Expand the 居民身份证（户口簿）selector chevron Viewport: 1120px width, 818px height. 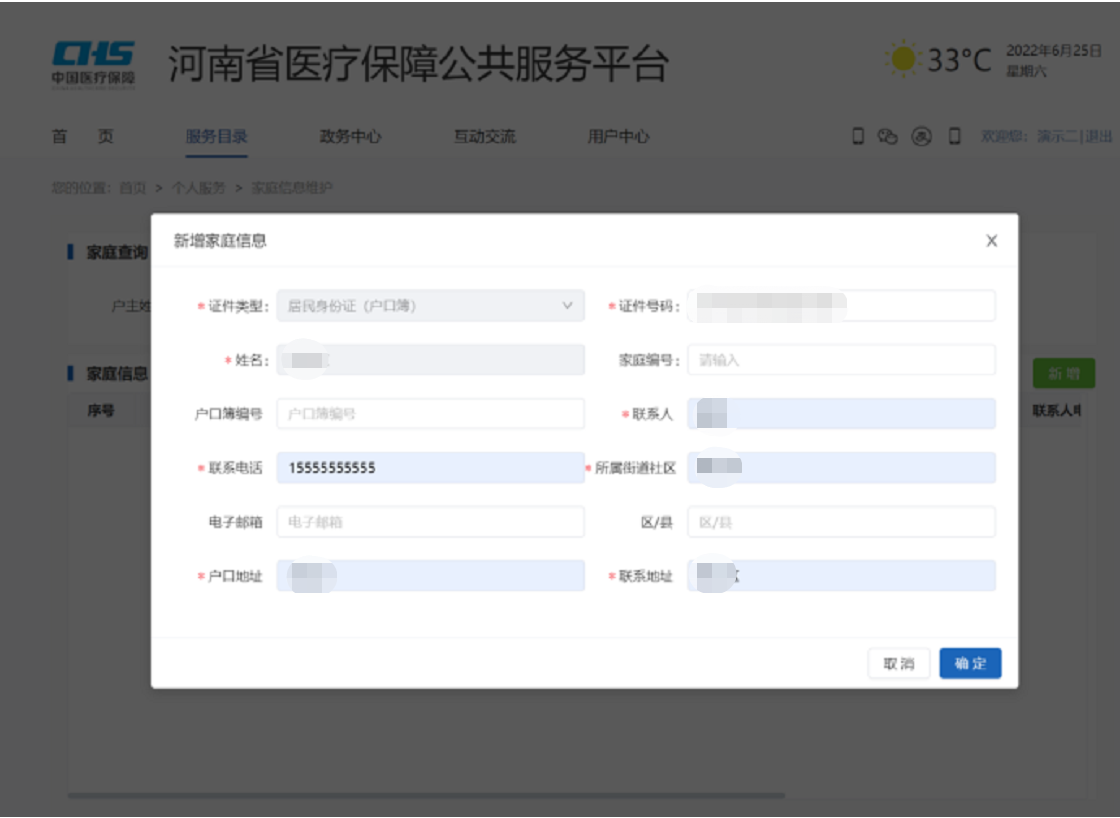pyautogui.click(x=568, y=306)
